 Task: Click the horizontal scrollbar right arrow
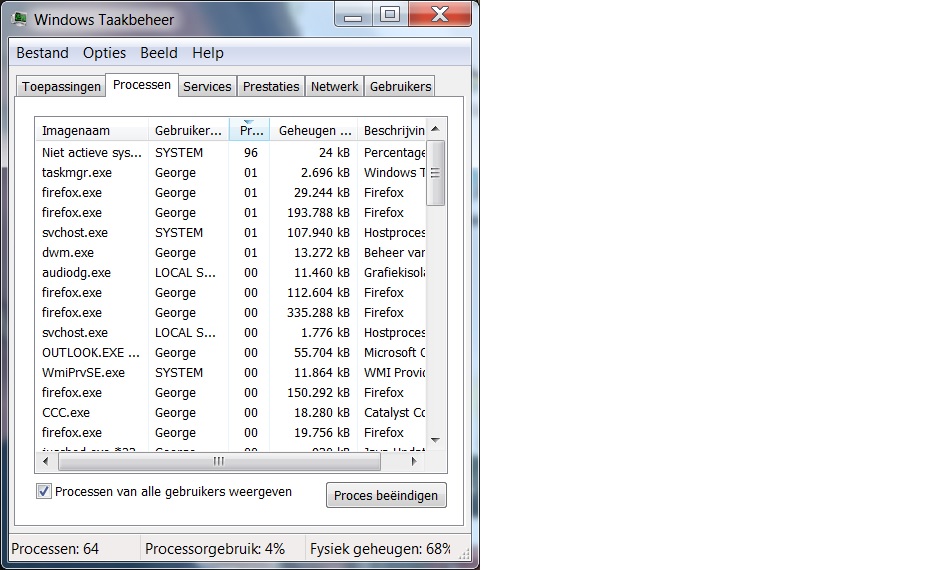(x=414, y=461)
